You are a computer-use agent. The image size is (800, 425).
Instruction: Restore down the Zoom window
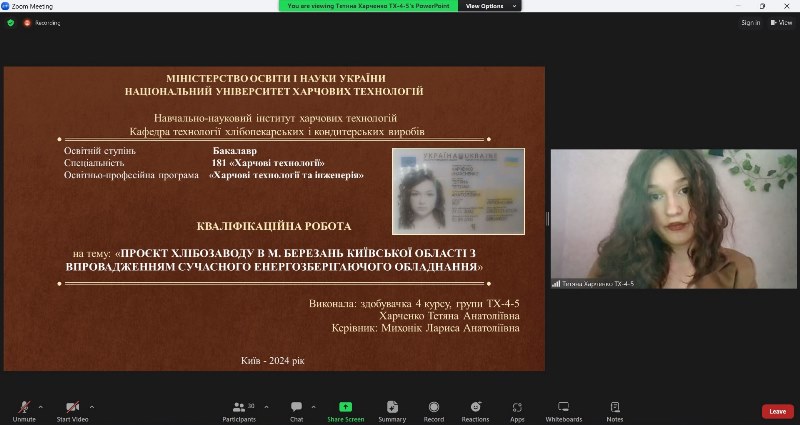click(762, 6)
